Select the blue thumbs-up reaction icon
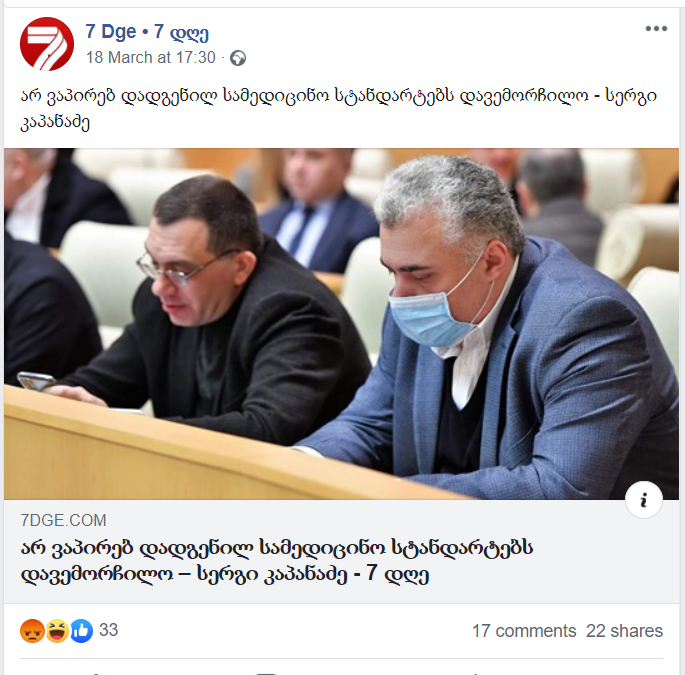Screen dimensions: 685x675 [x=82, y=631]
